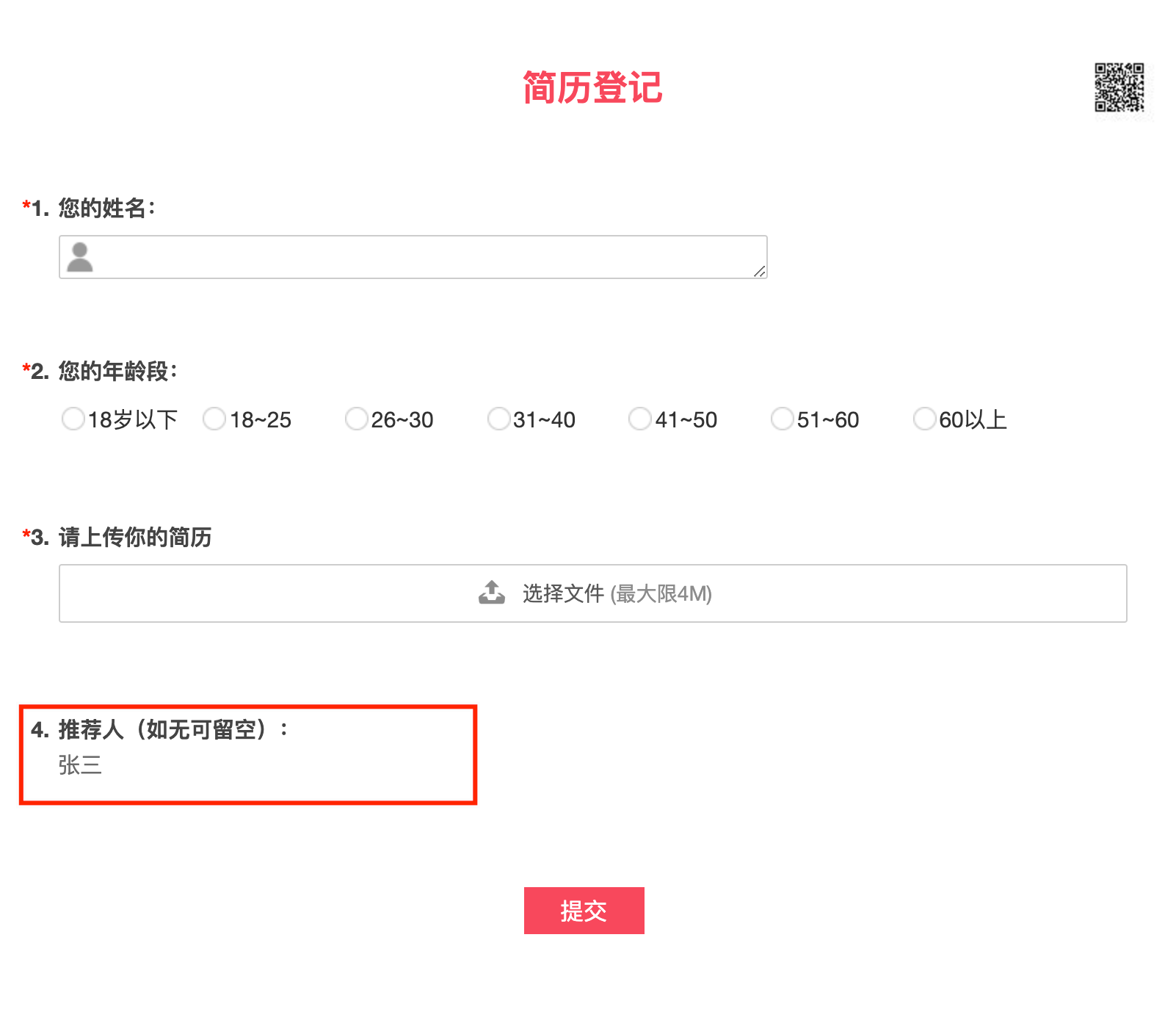Screen dimensions: 1176x1012
Task: Click the 张三 referrer field
Action: pyautogui.click(x=80, y=765)
